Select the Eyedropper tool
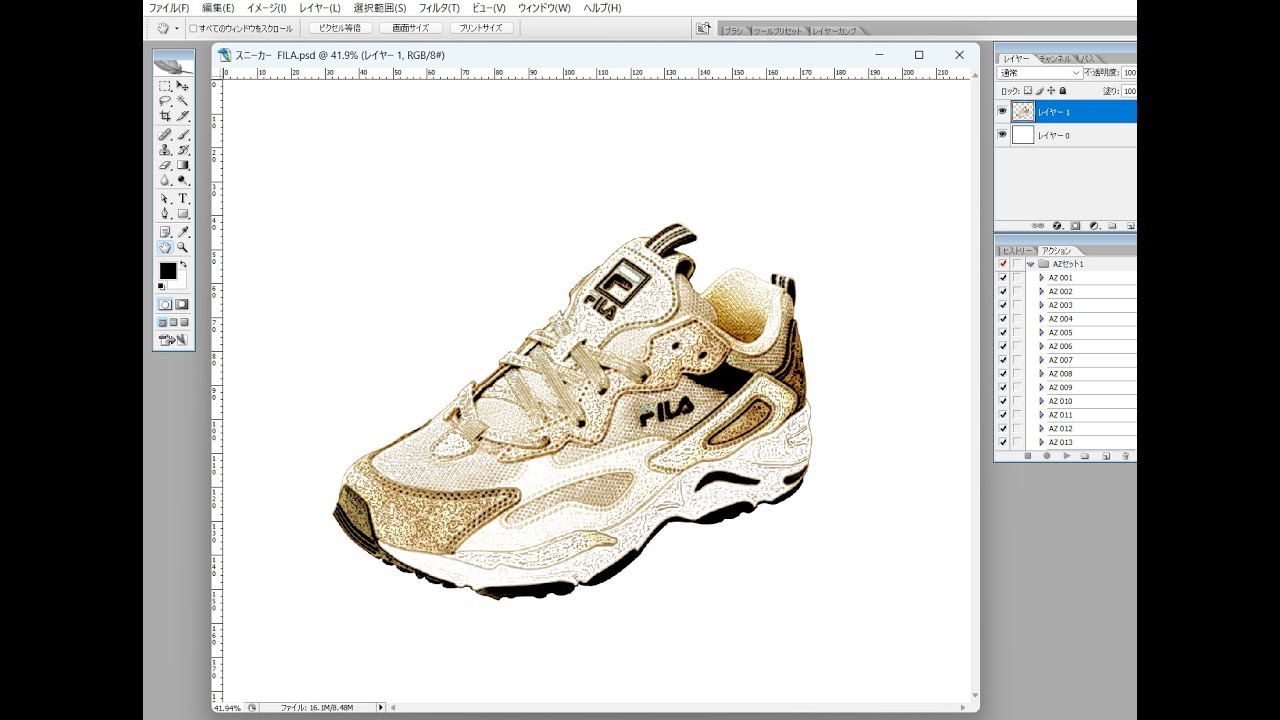The height and width of the screenshot is (720, 1280). click(183, 232)
